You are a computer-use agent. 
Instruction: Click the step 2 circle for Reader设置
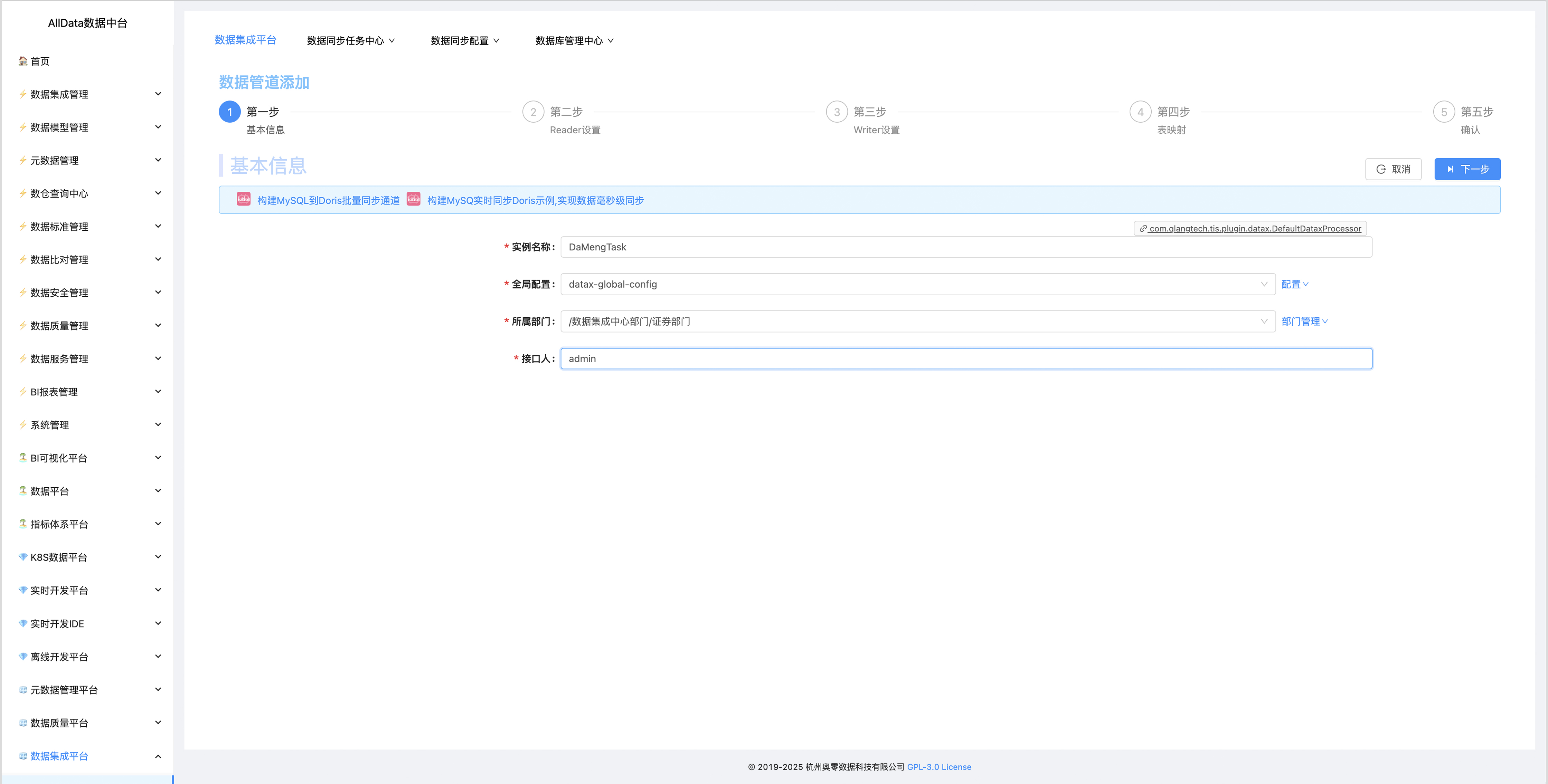(533, 112)
